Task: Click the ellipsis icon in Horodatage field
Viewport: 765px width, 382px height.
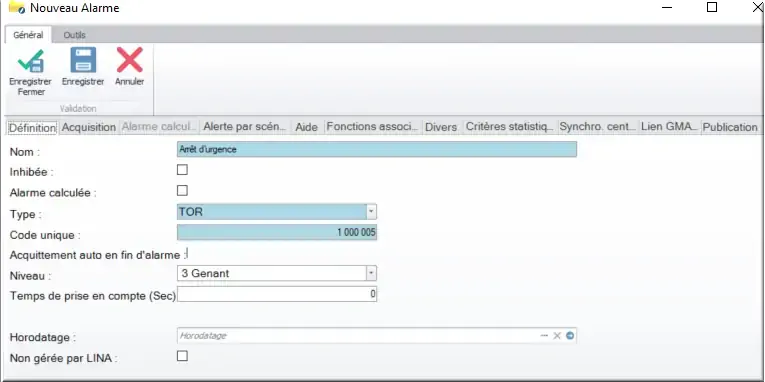Action: 544,336
